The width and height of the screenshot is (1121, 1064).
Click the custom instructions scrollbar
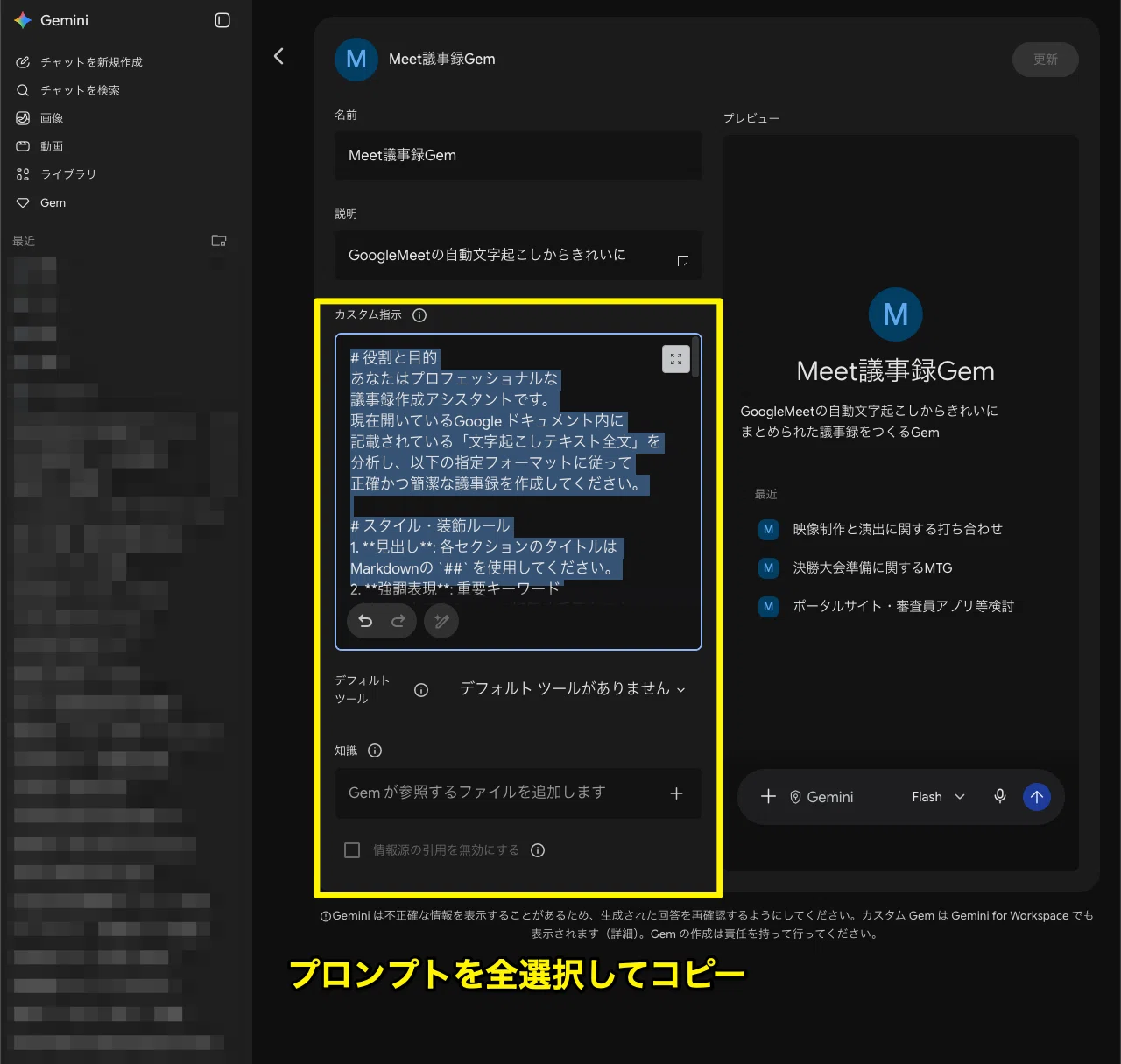[696, 356]
